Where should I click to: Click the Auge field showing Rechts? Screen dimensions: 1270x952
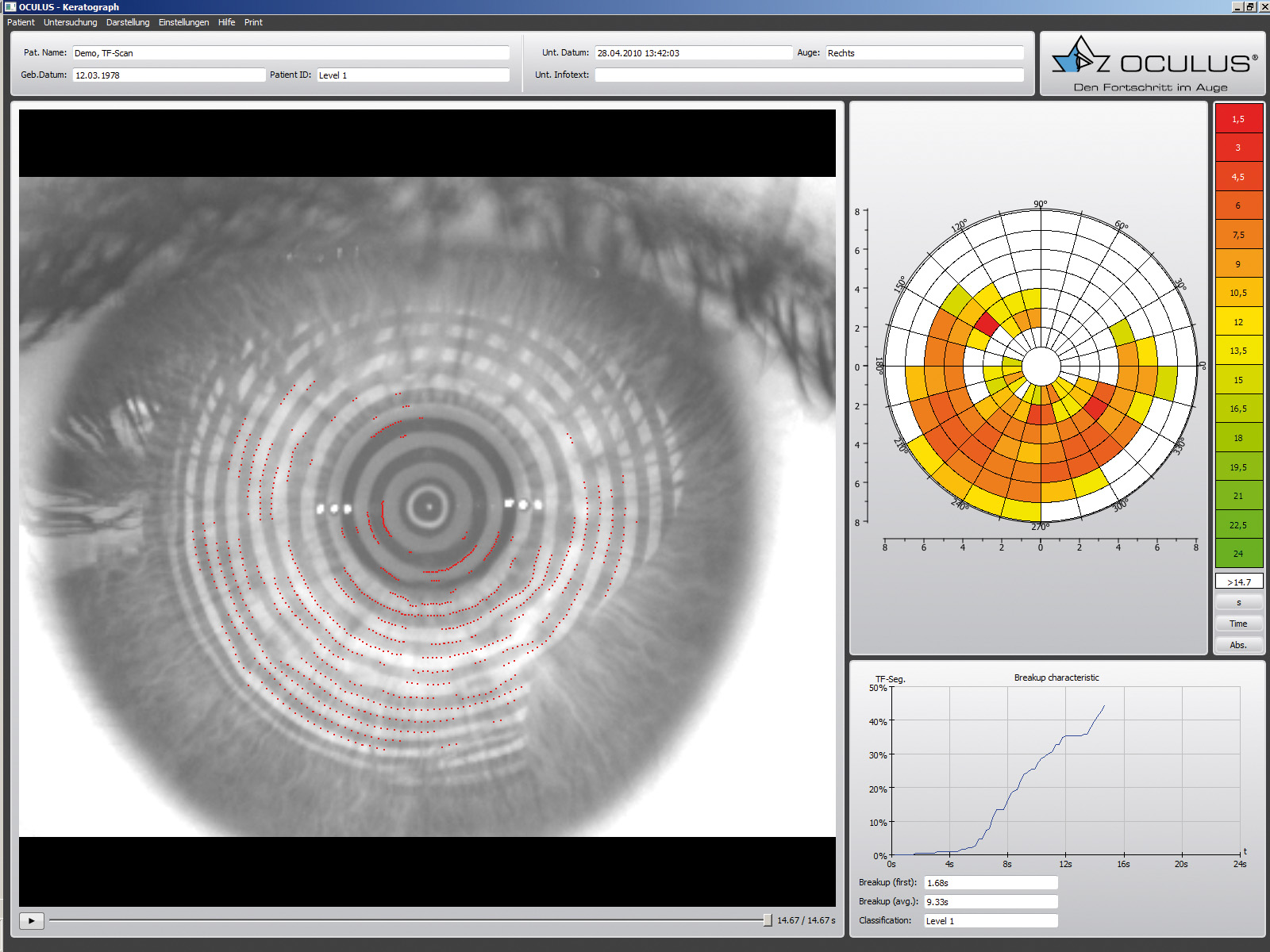pyautogui.click(x=925, y=53)
